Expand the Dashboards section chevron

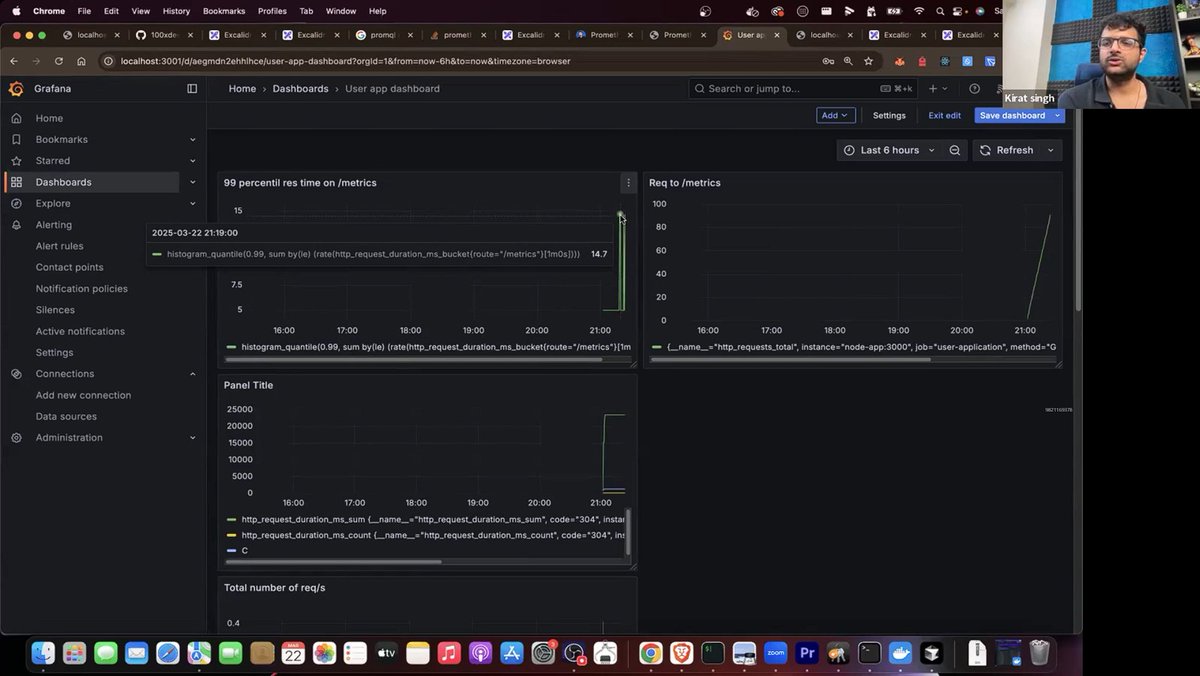coord(193,182)
